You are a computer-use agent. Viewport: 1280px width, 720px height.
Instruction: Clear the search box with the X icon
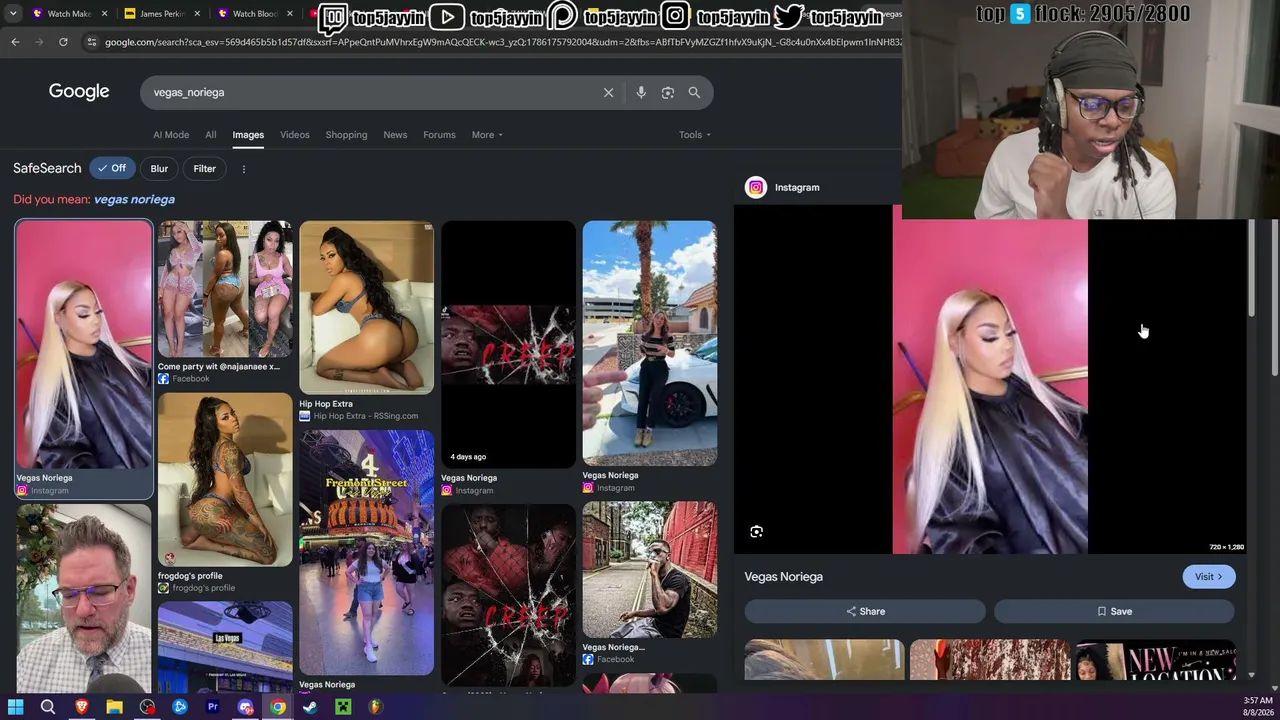(608, 92)
